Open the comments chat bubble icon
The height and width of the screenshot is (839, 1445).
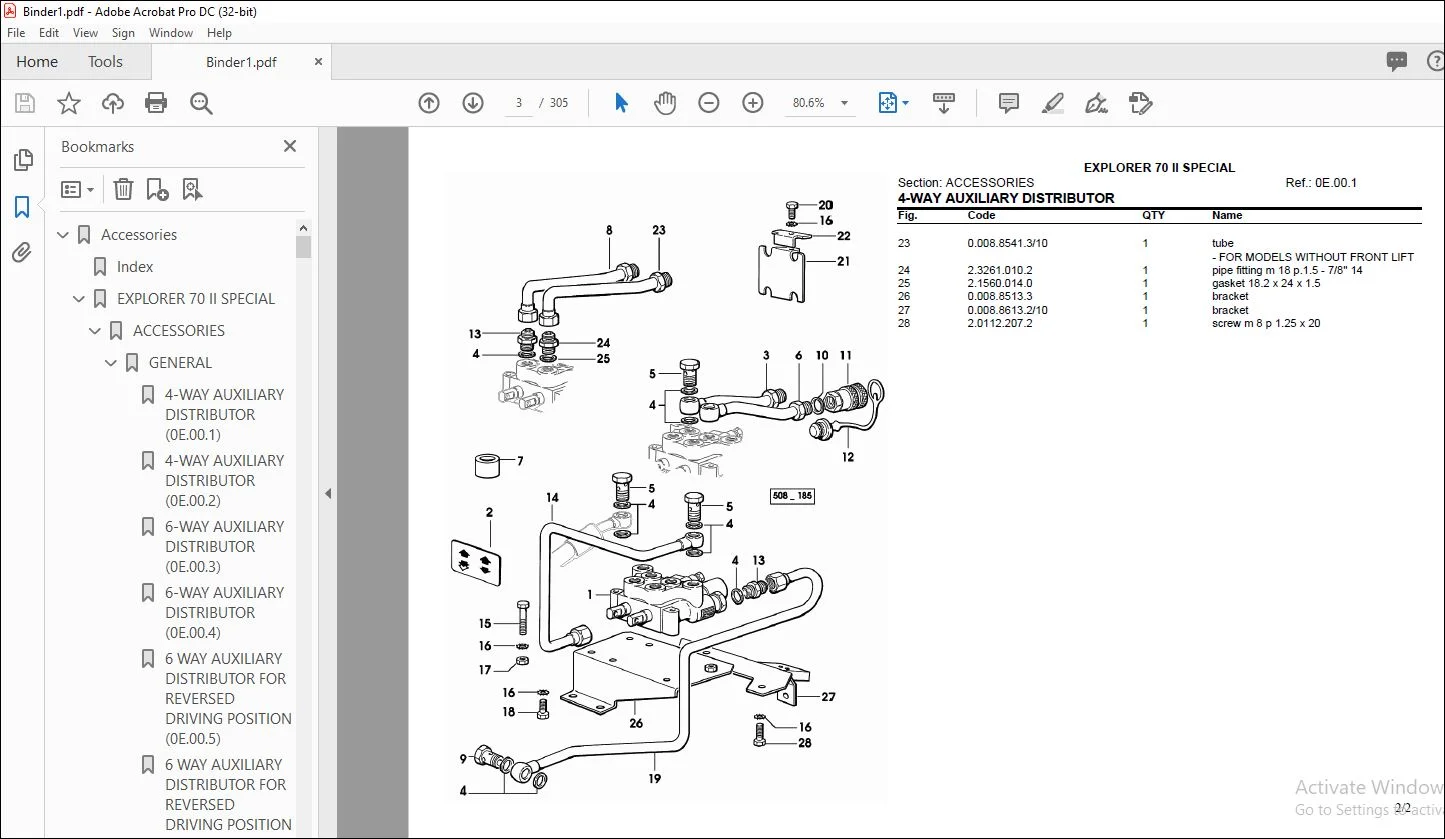click(1397, 61)
